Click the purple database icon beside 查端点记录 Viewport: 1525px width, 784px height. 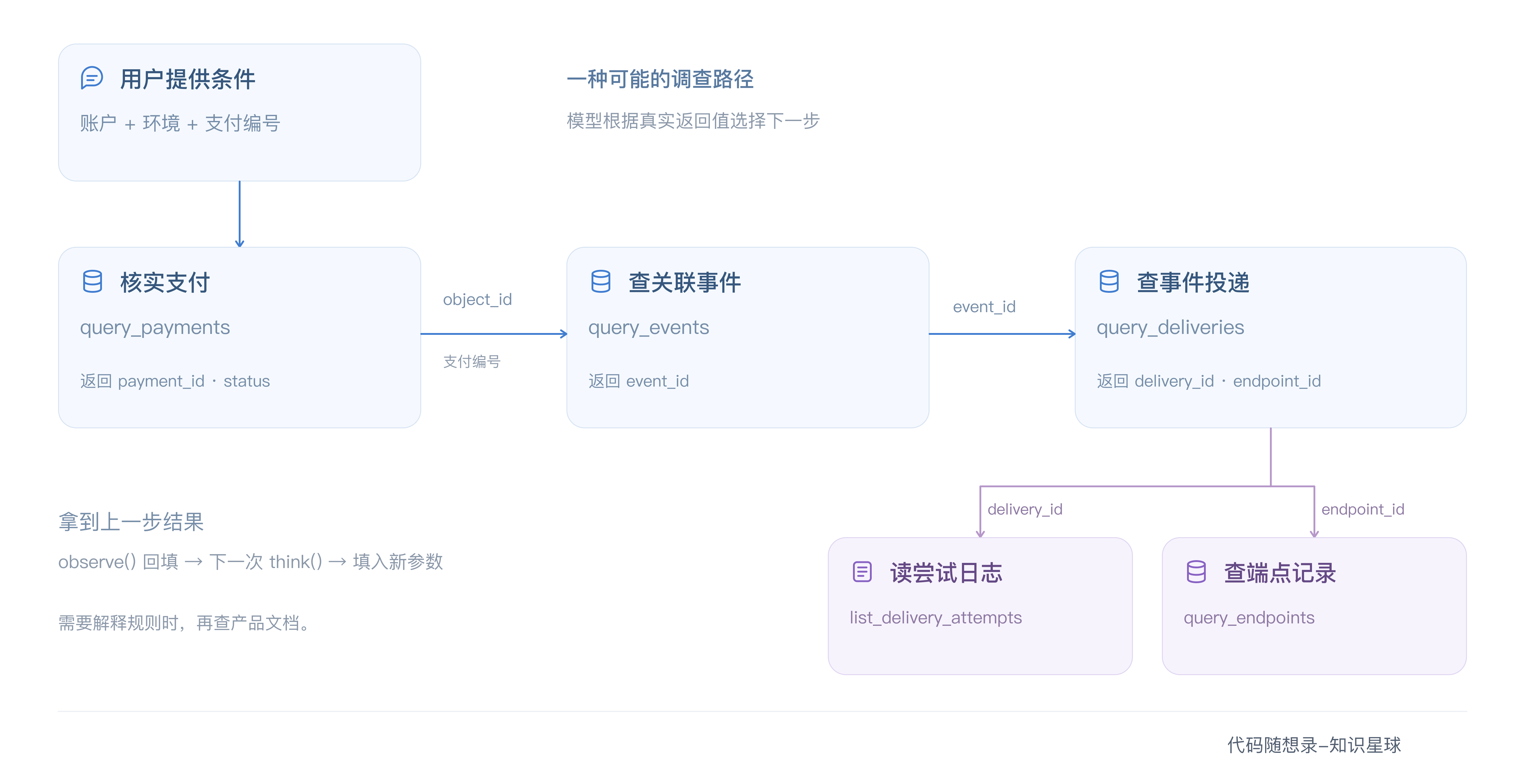[1196, 572]
